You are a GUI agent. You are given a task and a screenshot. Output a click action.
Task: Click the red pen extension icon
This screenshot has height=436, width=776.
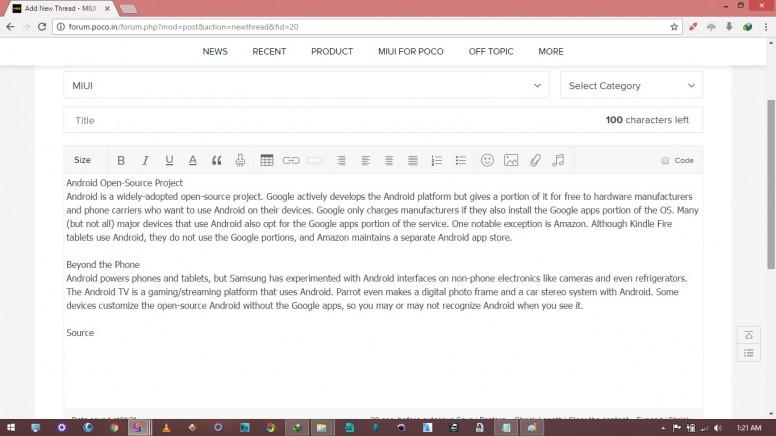coord(693,27)
